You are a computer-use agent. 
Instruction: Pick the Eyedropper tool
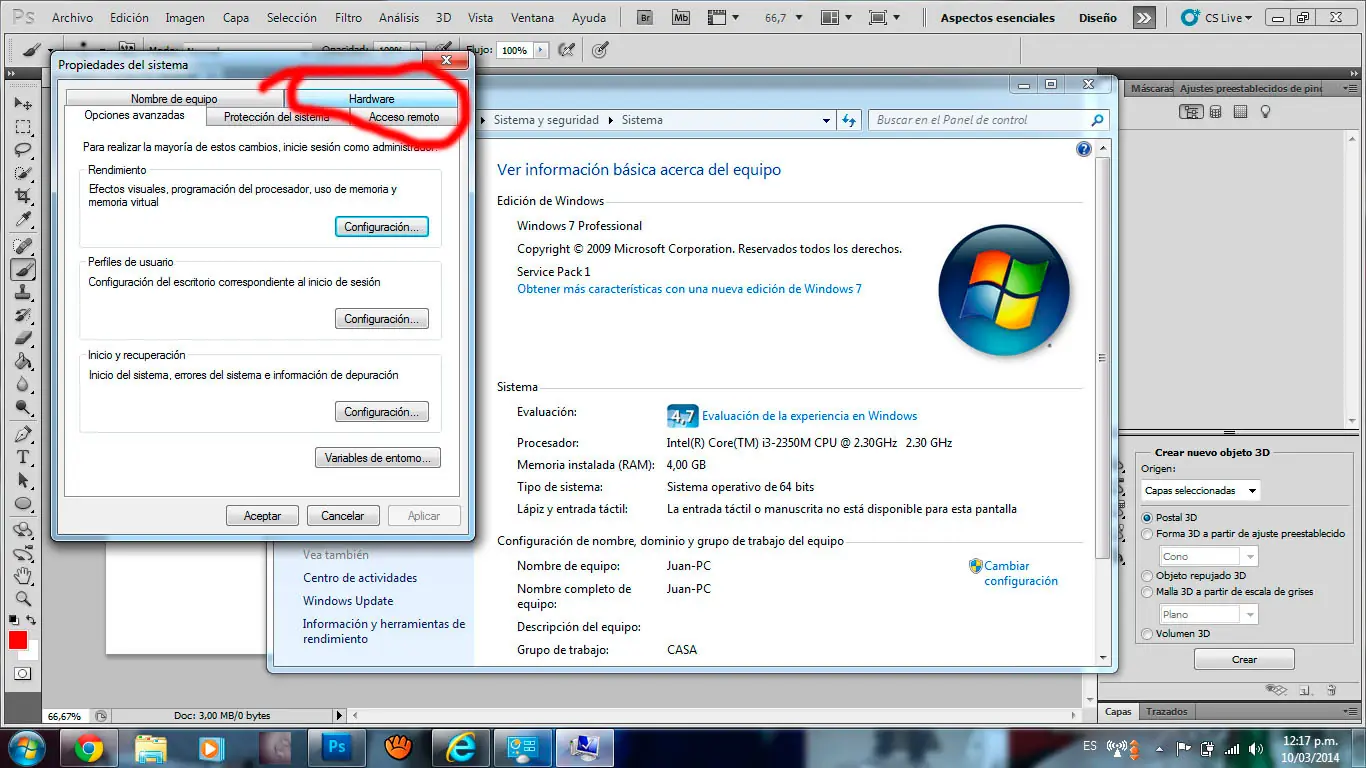coord(23,220)
